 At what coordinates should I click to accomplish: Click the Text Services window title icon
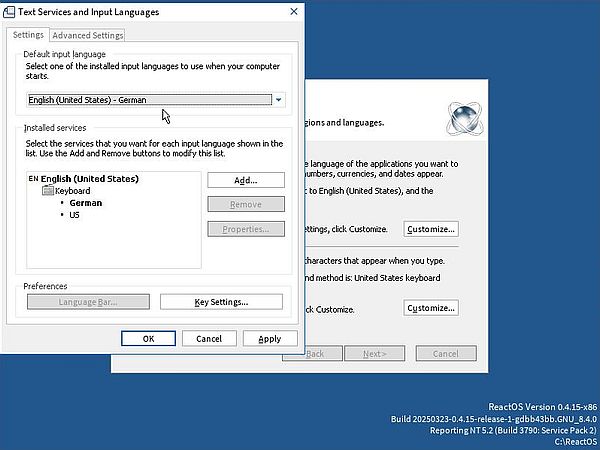click(x=10, y=11)
